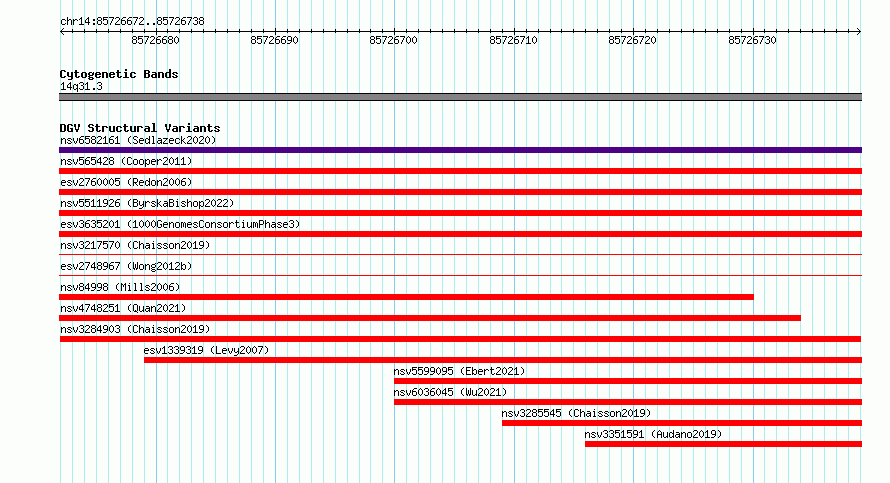Click the chr14:85726672..85726738 region label
890x483 pixels.
point(132,22)
